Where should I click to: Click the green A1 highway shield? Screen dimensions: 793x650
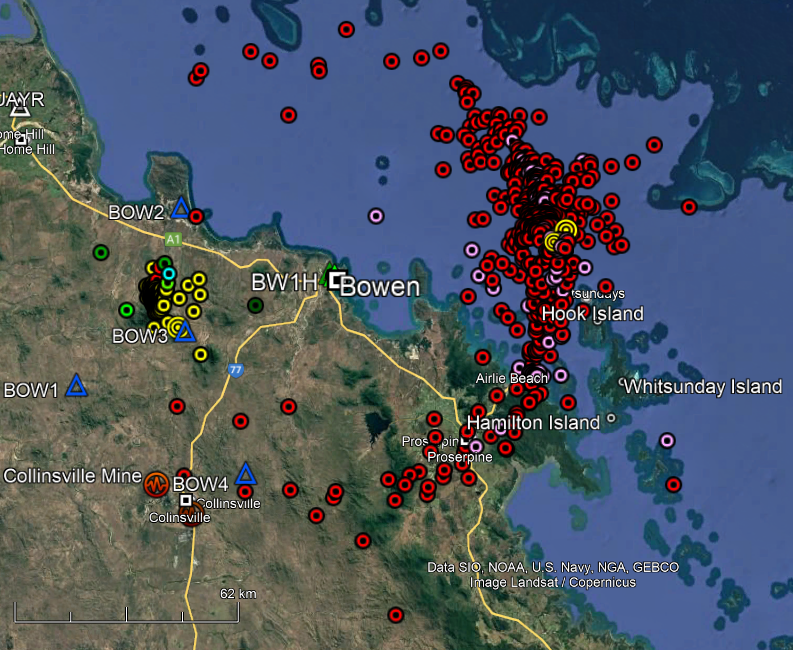click(x=174, y=240)
